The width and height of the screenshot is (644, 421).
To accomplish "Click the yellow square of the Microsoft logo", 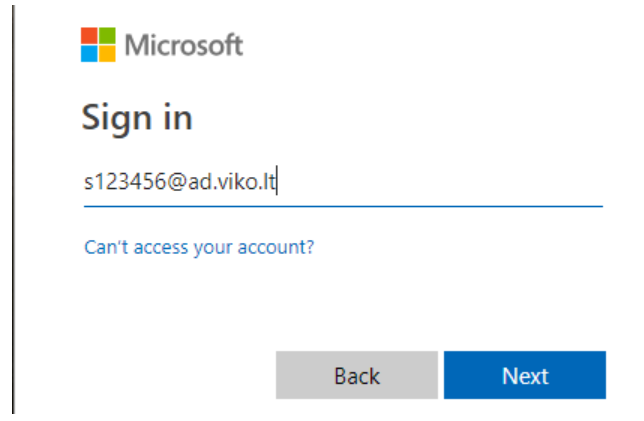I will pyautogui.click(x=107, y=53).
